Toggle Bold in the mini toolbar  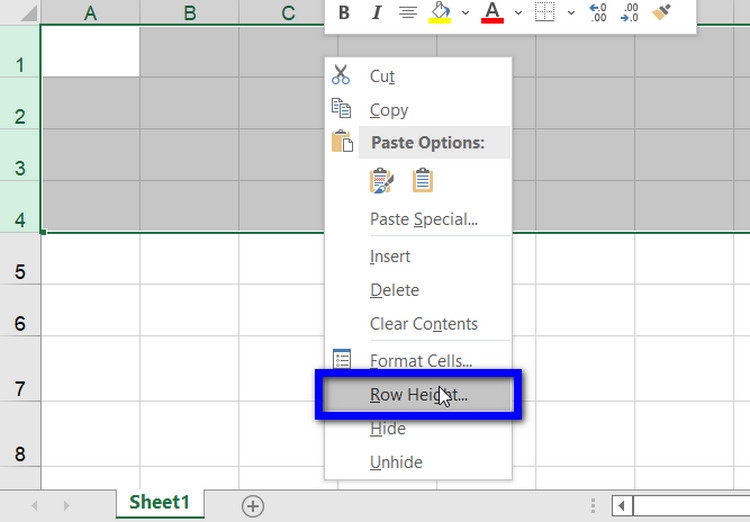[x=343, y=12]
